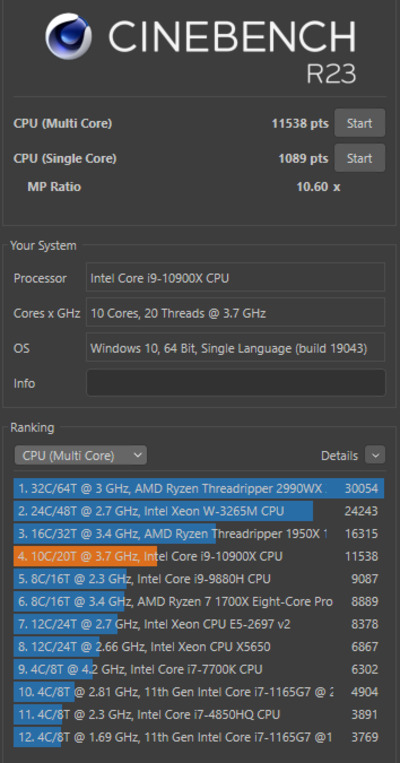The height and width of the screenshot is (763, 400).
Task: Select the Xeon X5650 ranking row
Action: (199, 647)
